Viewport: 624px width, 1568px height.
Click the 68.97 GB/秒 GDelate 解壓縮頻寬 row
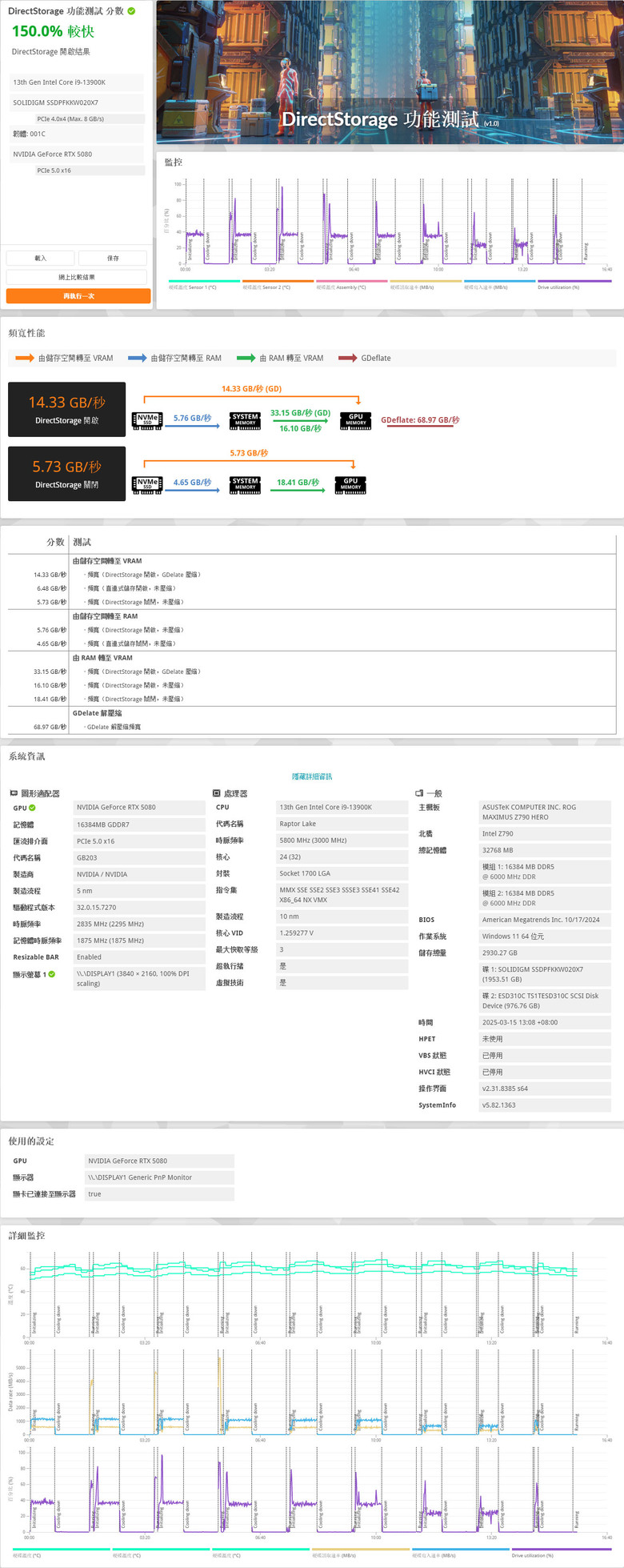pos(312,727)
